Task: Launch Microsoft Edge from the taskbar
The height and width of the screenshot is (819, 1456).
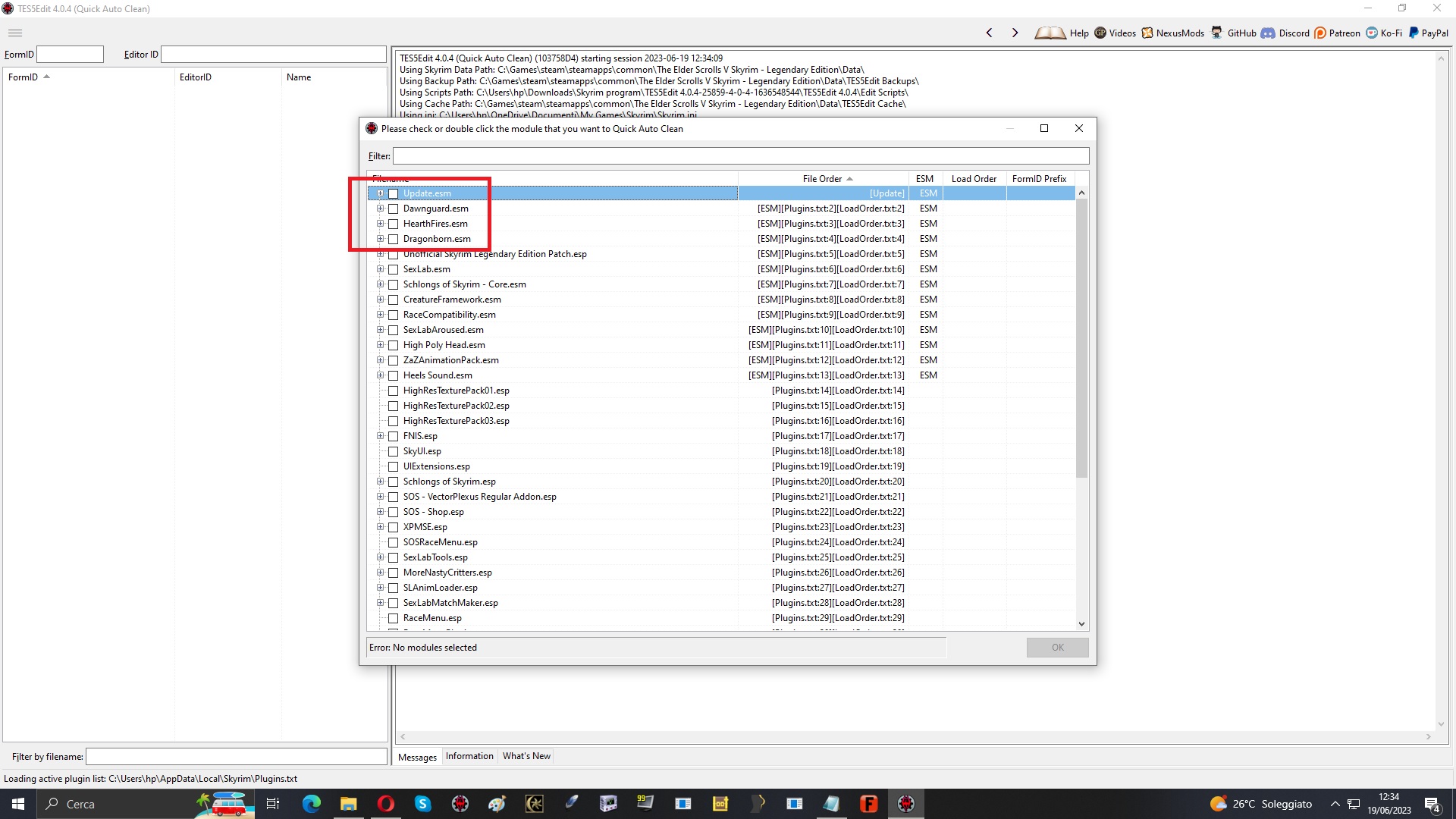Action: click(x=311, y=804)
